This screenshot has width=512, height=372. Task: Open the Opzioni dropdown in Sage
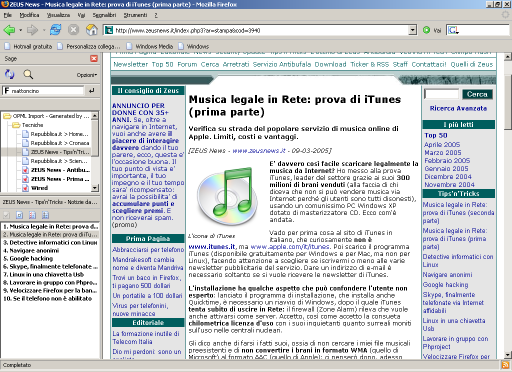click(87, 75)
